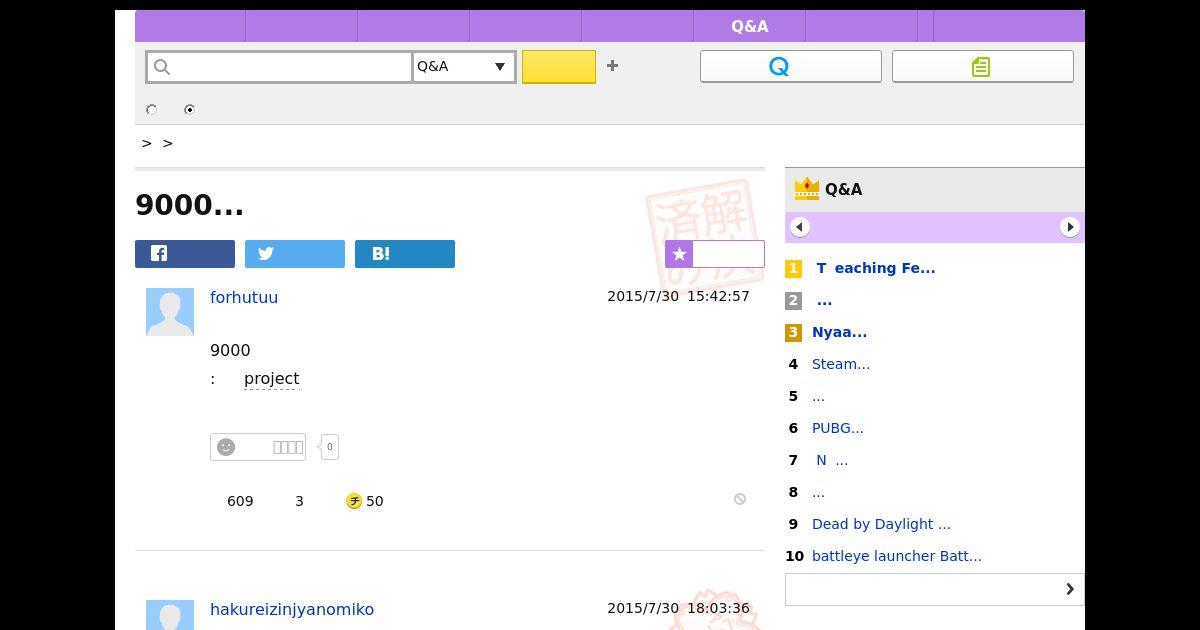Click the silver rank 2 badge
Image resolution: width=1200 pixels, height=630 pixels.
793,300
